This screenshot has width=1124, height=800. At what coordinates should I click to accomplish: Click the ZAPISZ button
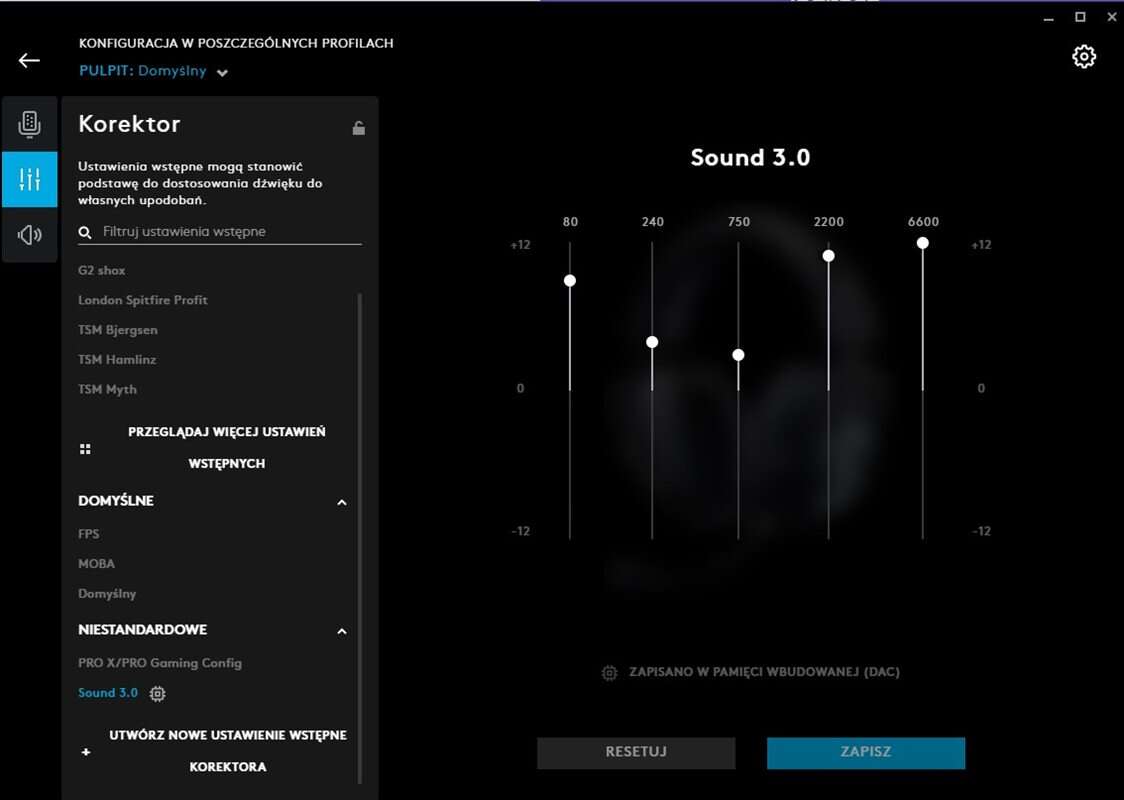[x=865, y=752]
